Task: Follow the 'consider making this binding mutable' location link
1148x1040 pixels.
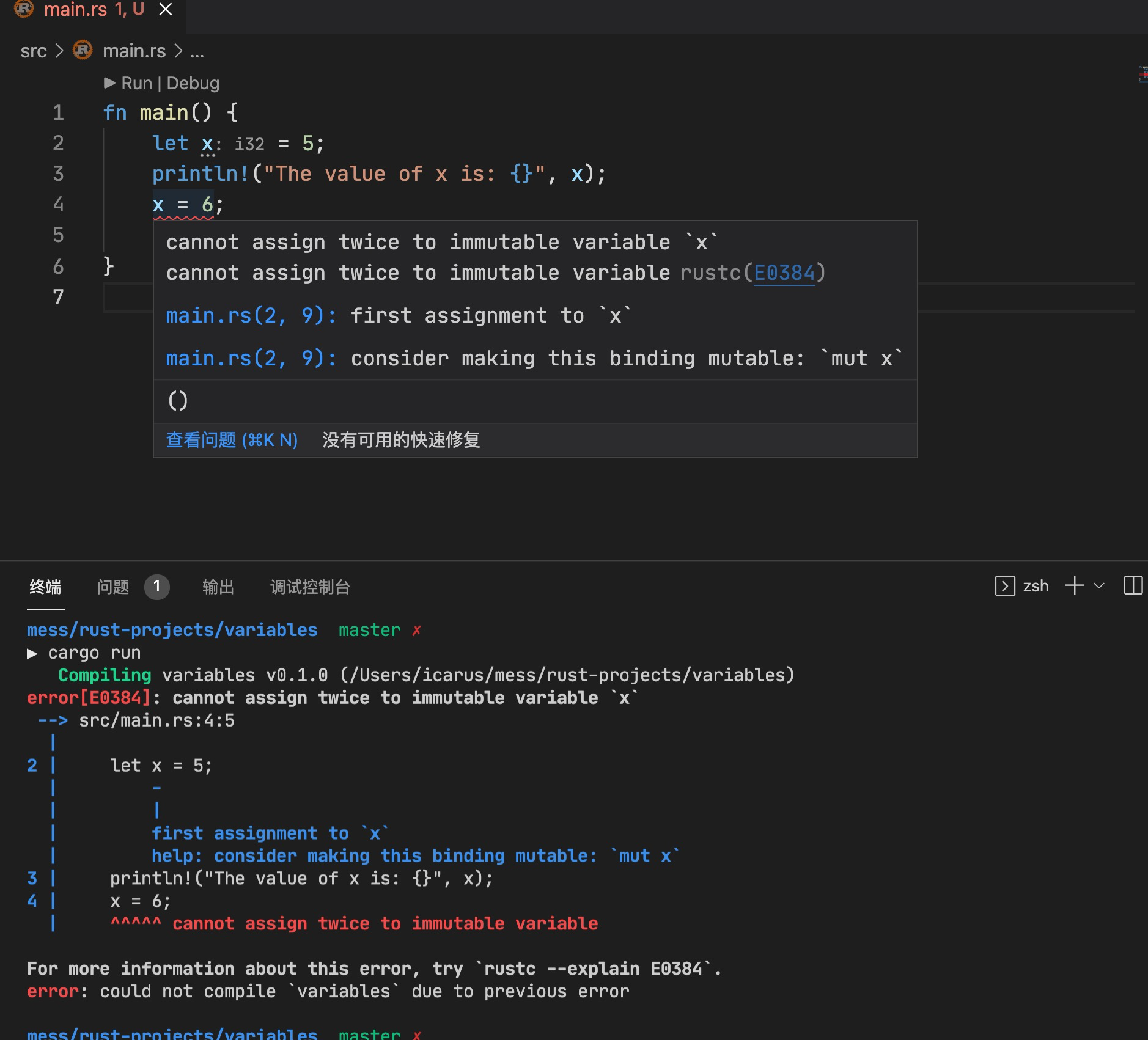Action: [x=251, y=358]
